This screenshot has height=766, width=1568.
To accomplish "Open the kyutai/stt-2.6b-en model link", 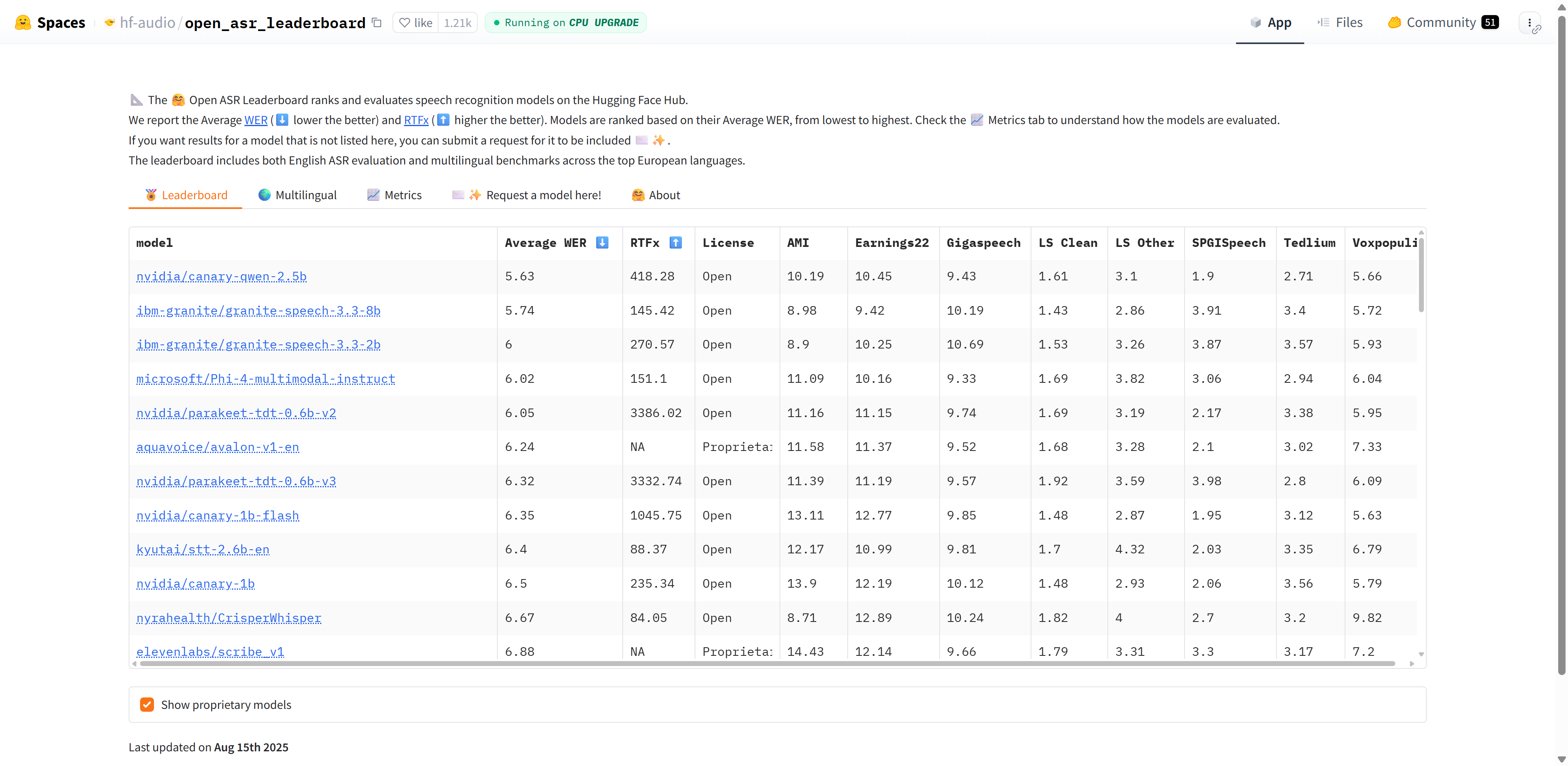I will [x=202, y=549].
